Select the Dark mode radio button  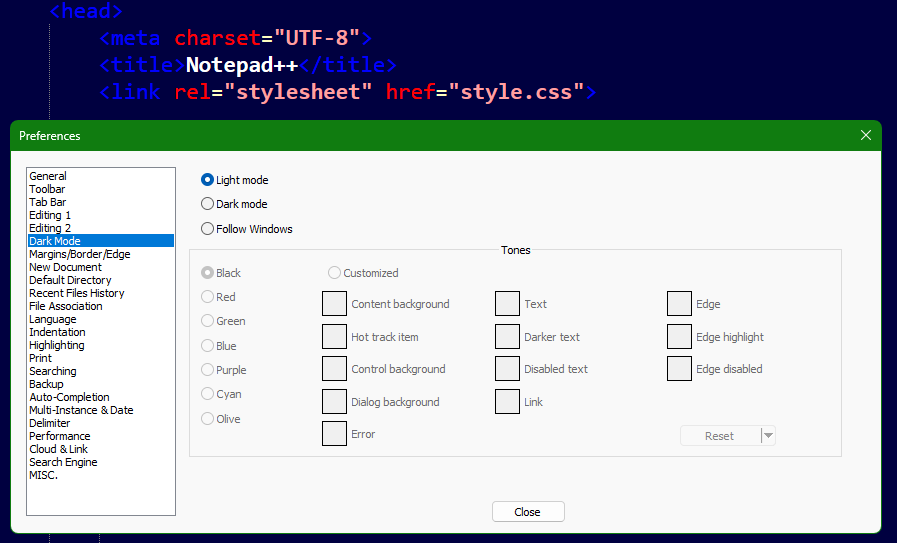(x=208, y=204)
